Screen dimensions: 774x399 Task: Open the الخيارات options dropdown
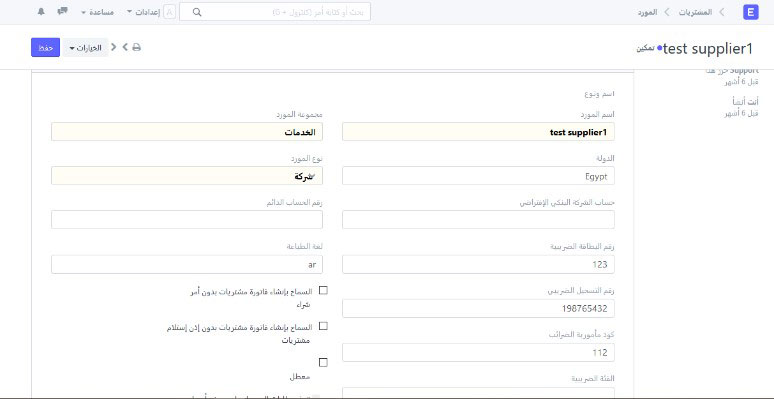coord(85,47)
